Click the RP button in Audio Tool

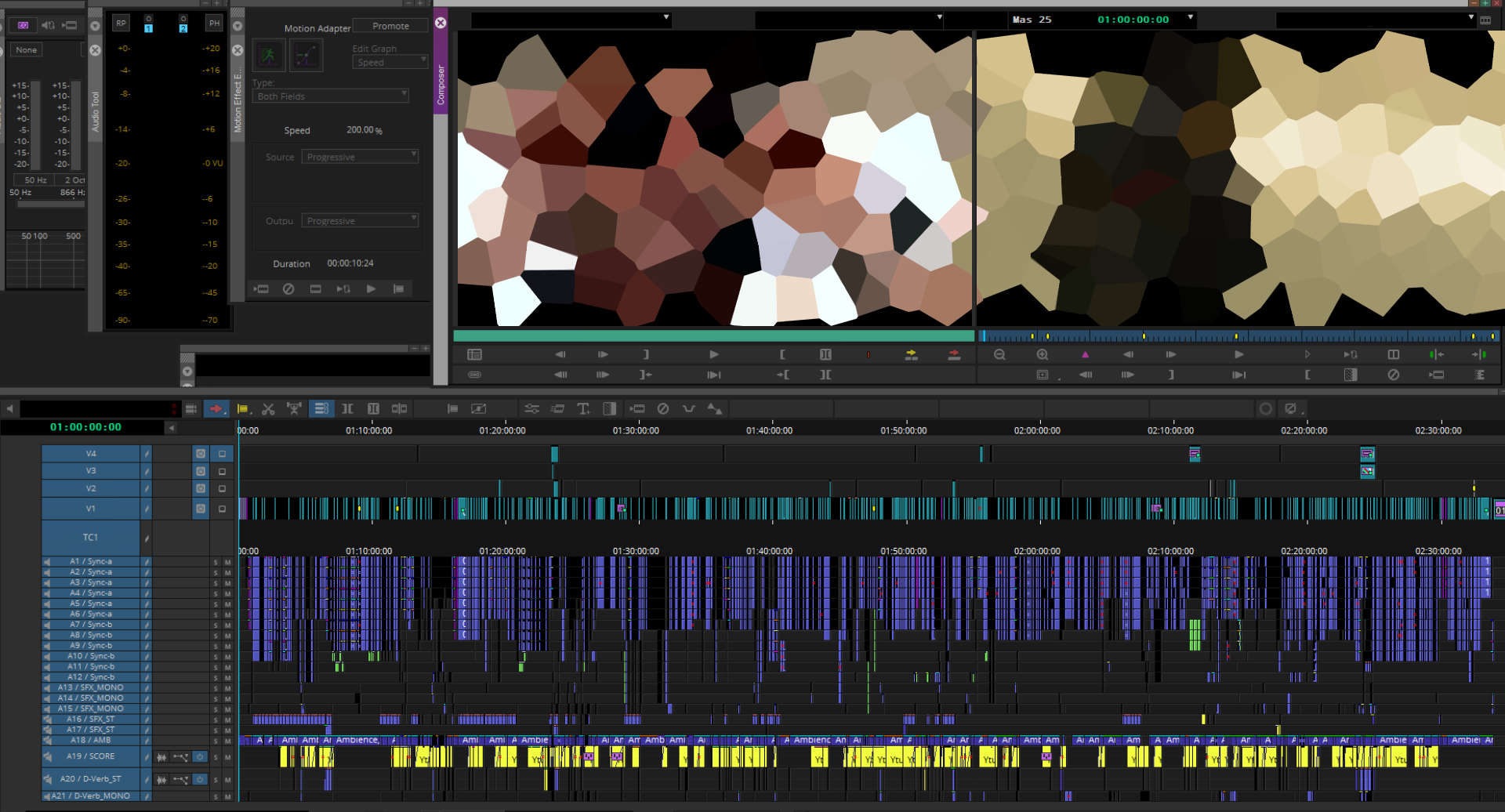tap(121, 23)
